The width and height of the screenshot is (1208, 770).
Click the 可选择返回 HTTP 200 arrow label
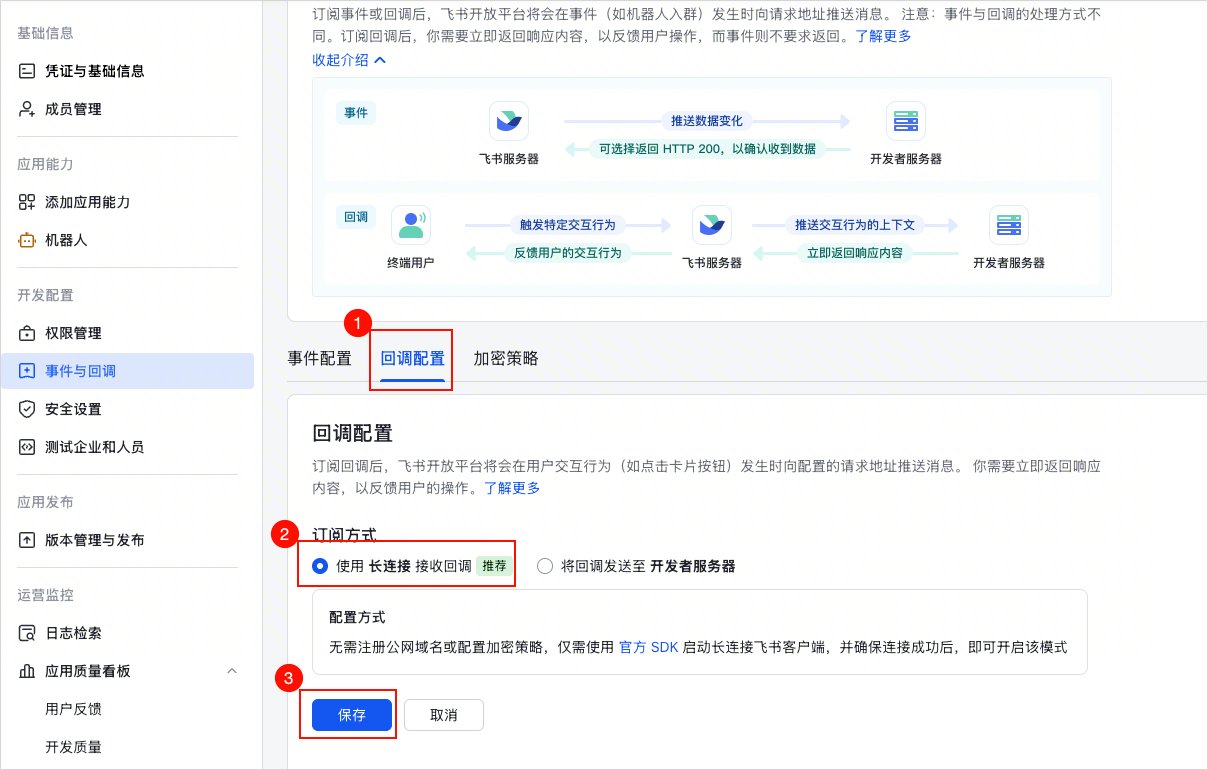(x=708, y=149)
